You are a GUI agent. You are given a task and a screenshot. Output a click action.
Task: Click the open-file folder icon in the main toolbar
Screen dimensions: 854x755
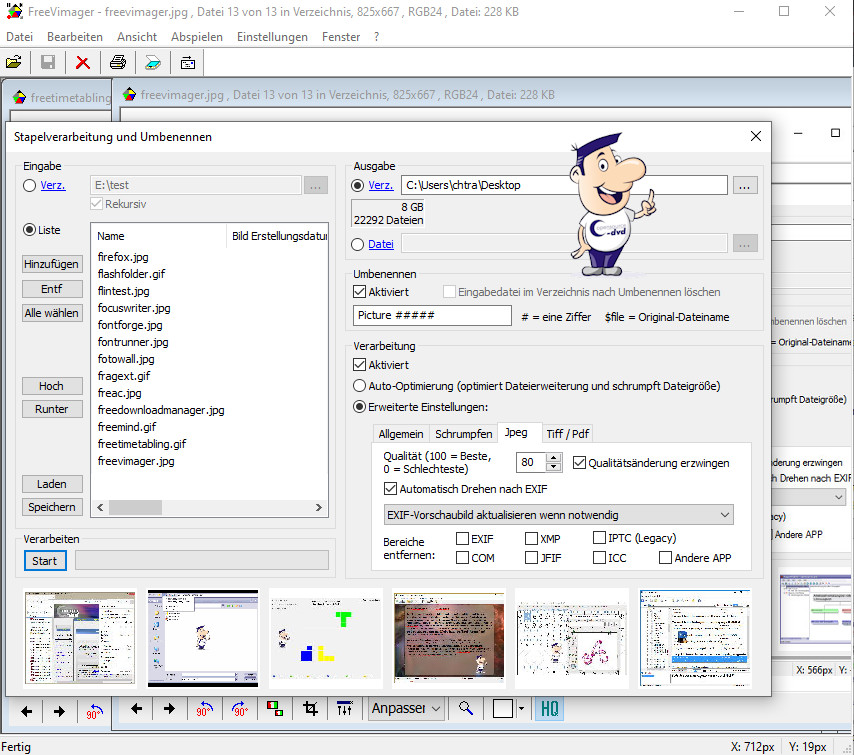point(14,62)
